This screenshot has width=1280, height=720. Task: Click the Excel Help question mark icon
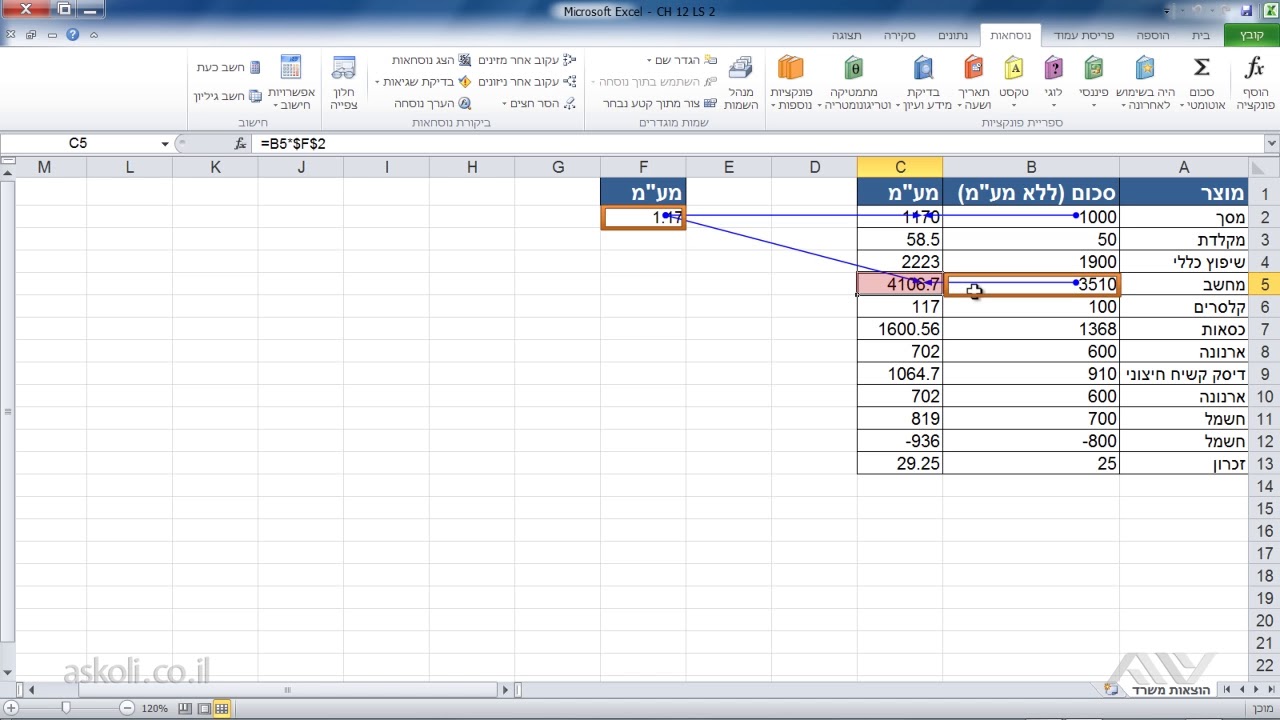[x=73, y=34]
